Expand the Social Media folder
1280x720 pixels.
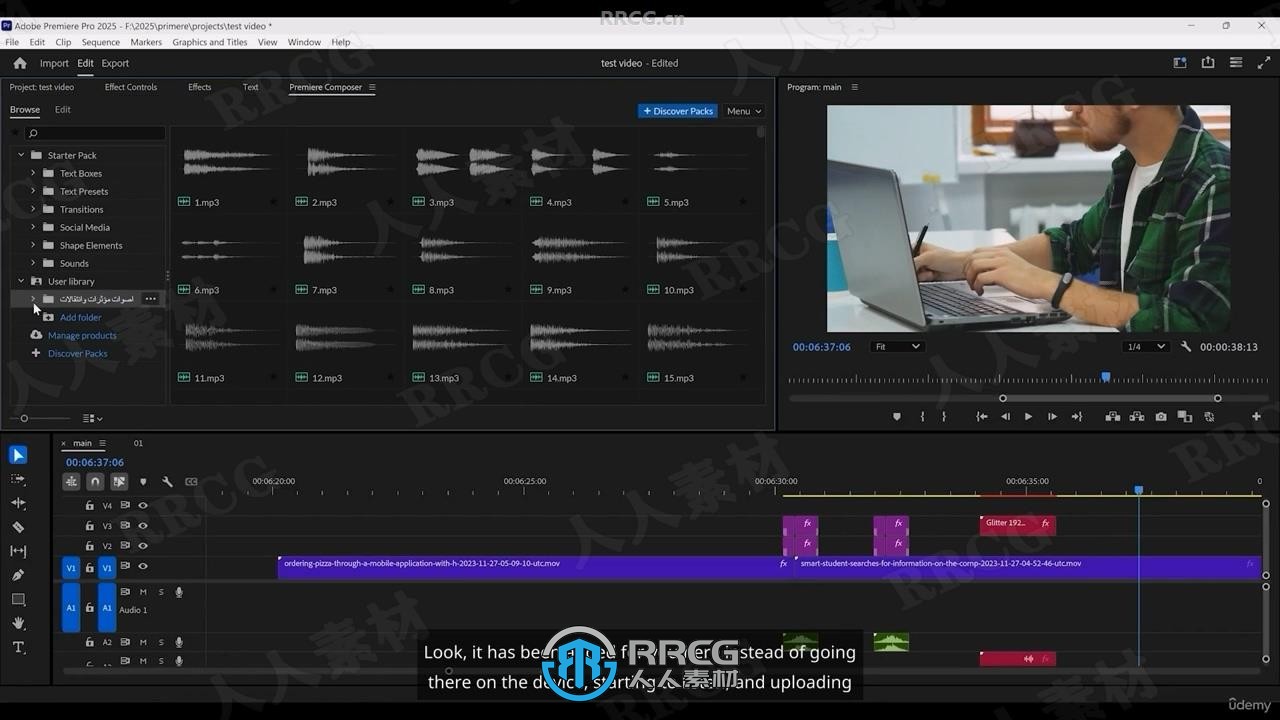pyautogui.click(x=33, y=227)
